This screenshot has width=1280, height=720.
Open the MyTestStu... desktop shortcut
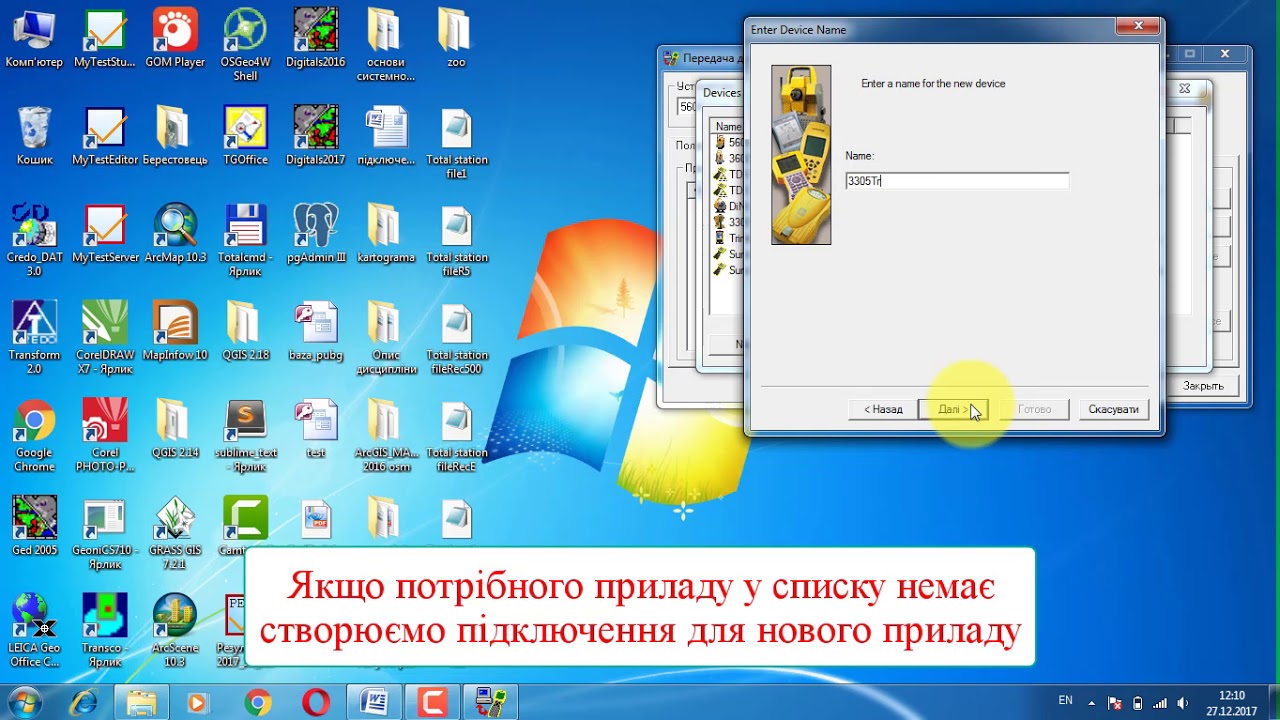tap(104, 39)
